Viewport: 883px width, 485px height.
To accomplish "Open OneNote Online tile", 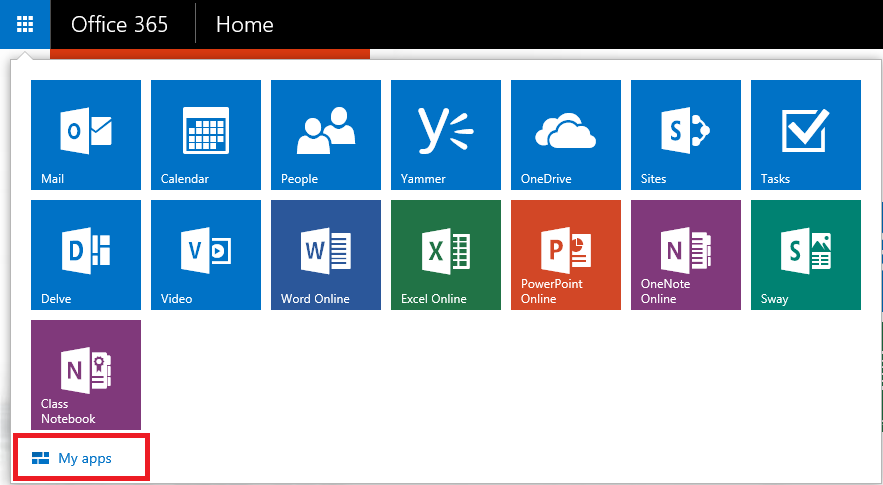I will tap(686, 255).
